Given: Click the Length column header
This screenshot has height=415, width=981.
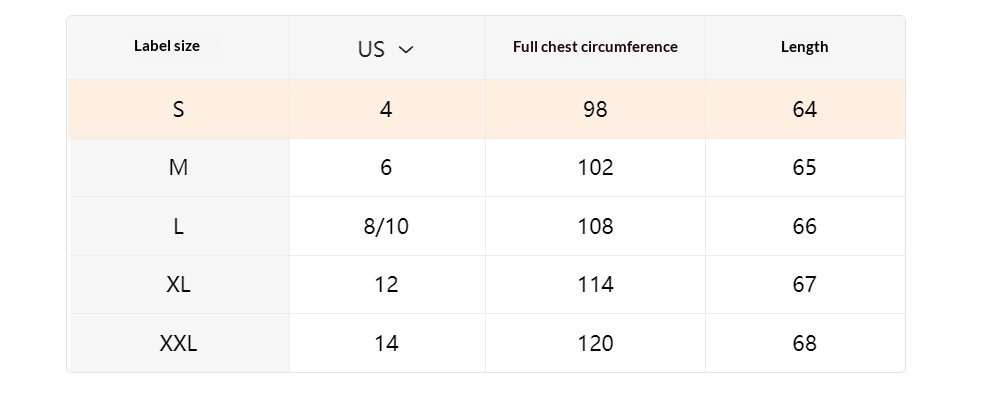Looking at the screenshot, I should [804, 47].
